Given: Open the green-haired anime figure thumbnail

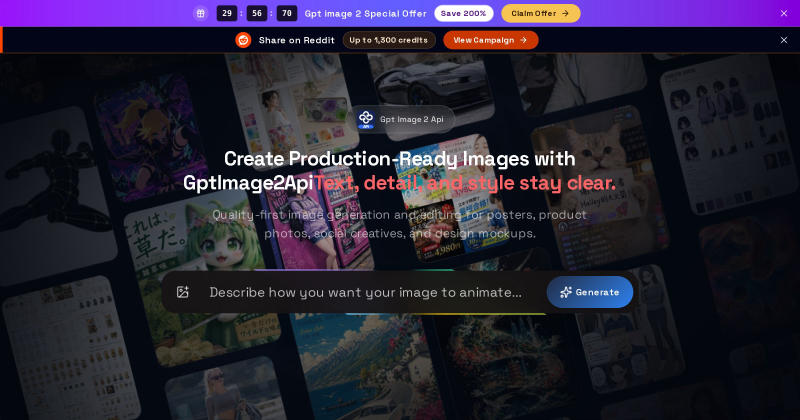Looking at the screenshot, I should pos(202,276).
